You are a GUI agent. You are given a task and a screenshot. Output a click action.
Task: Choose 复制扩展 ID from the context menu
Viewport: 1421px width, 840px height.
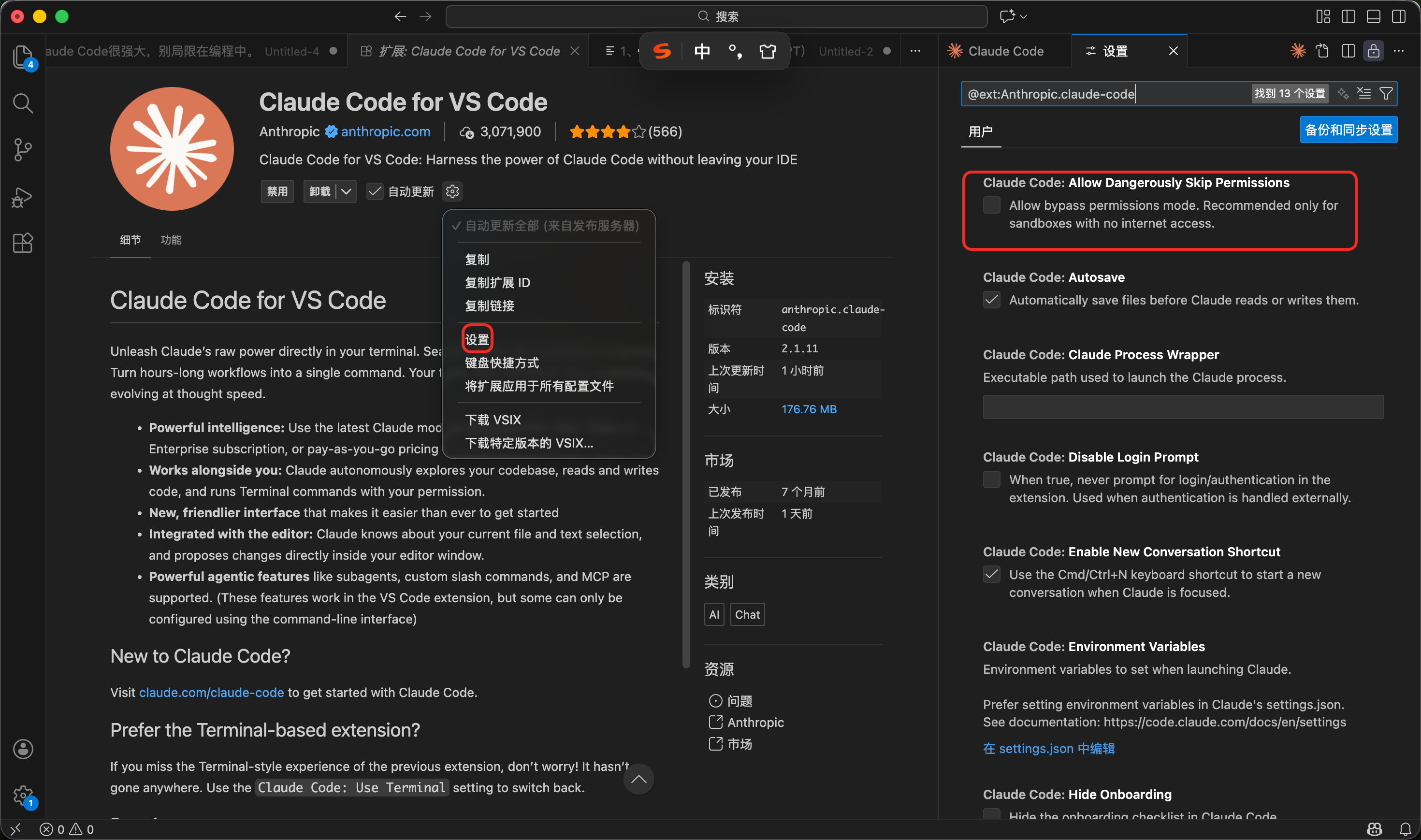(497, 282)
